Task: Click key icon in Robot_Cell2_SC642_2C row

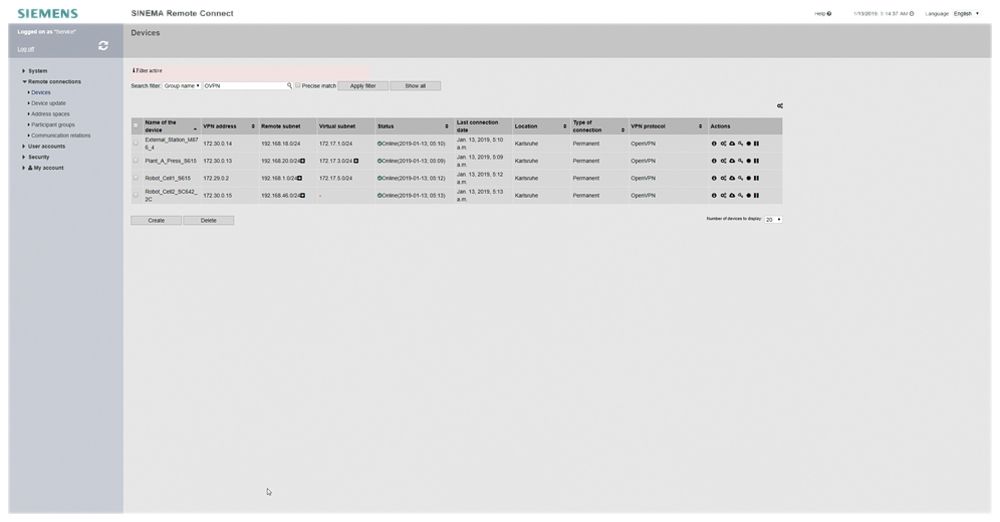Action: [x=740, y=195]
